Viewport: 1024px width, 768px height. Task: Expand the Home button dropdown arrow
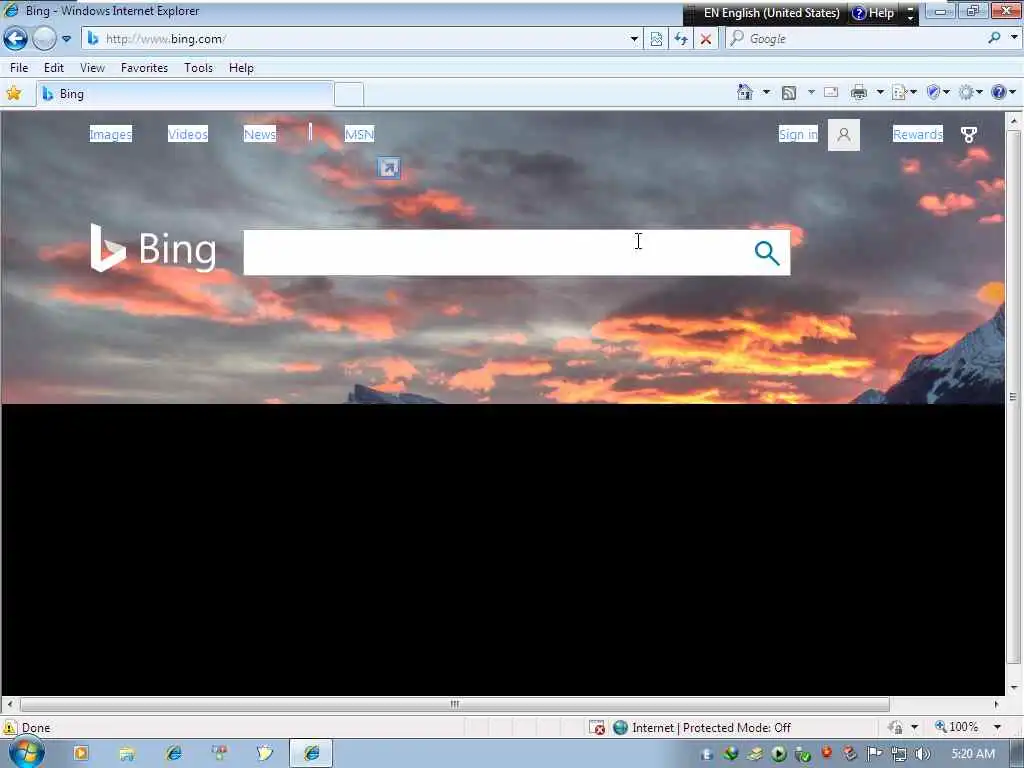point(766,92)
